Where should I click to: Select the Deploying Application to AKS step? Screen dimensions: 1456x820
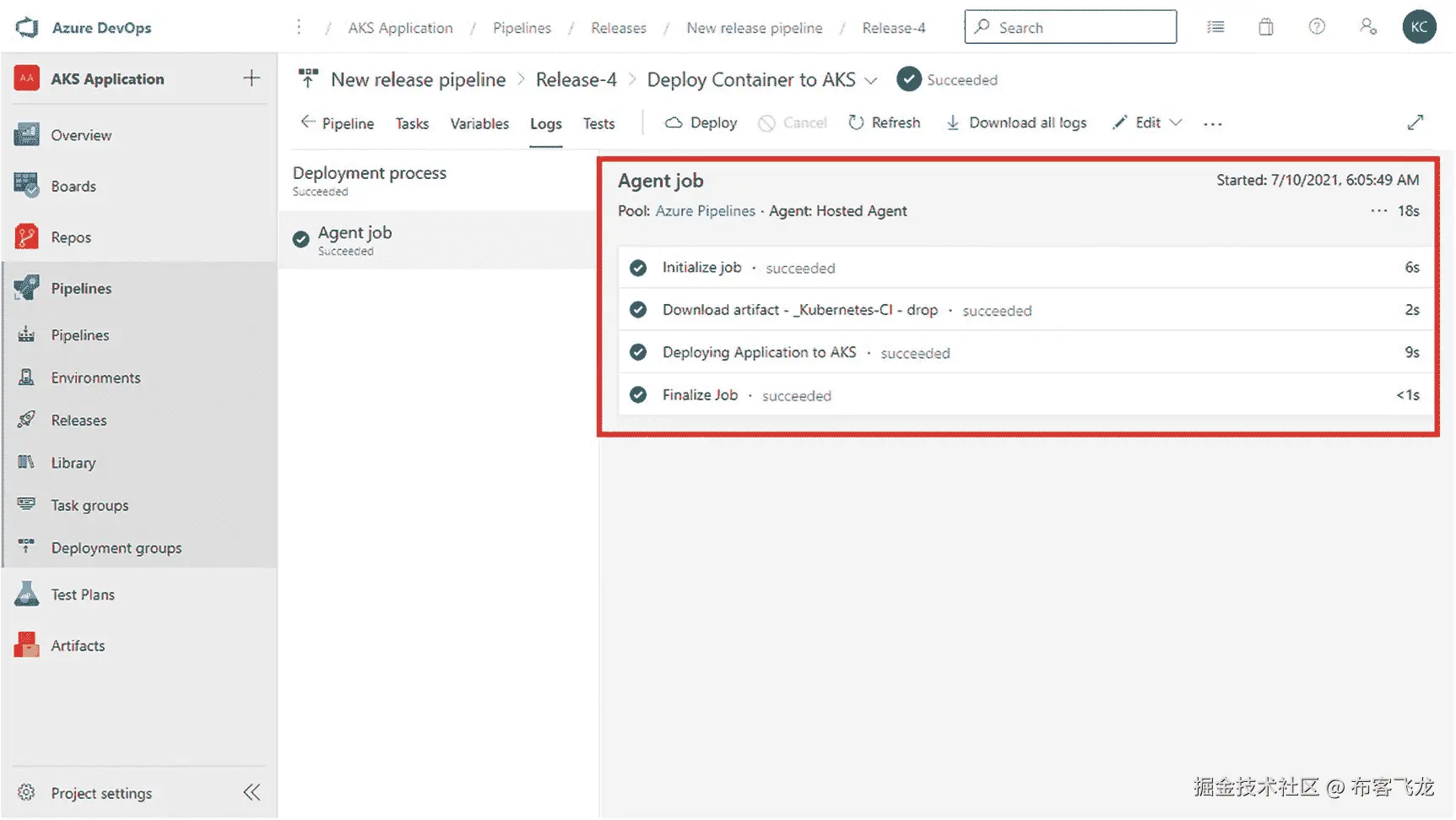pyautogui.click(x=759, y=352)
